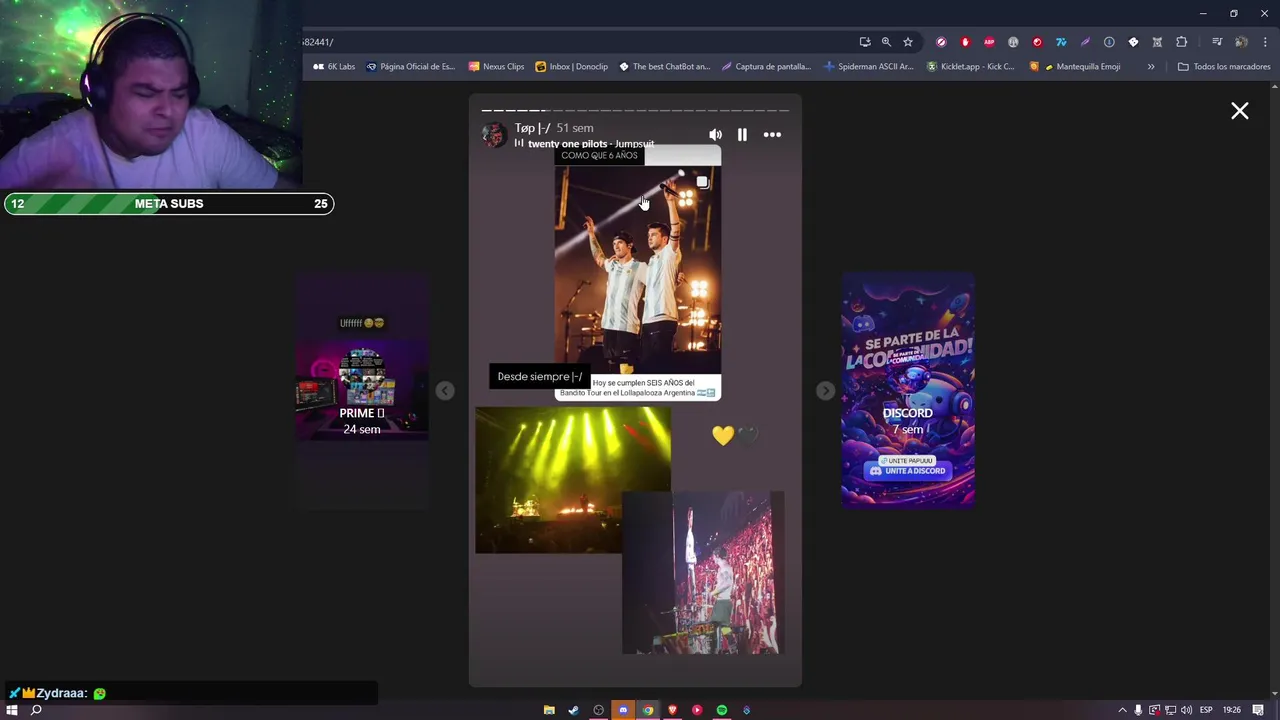Image resolution: width=1280 pixels, height=720 pixels.
Task: Open the Página Oficial de Es... bookmark
Action: coord(410,66)
